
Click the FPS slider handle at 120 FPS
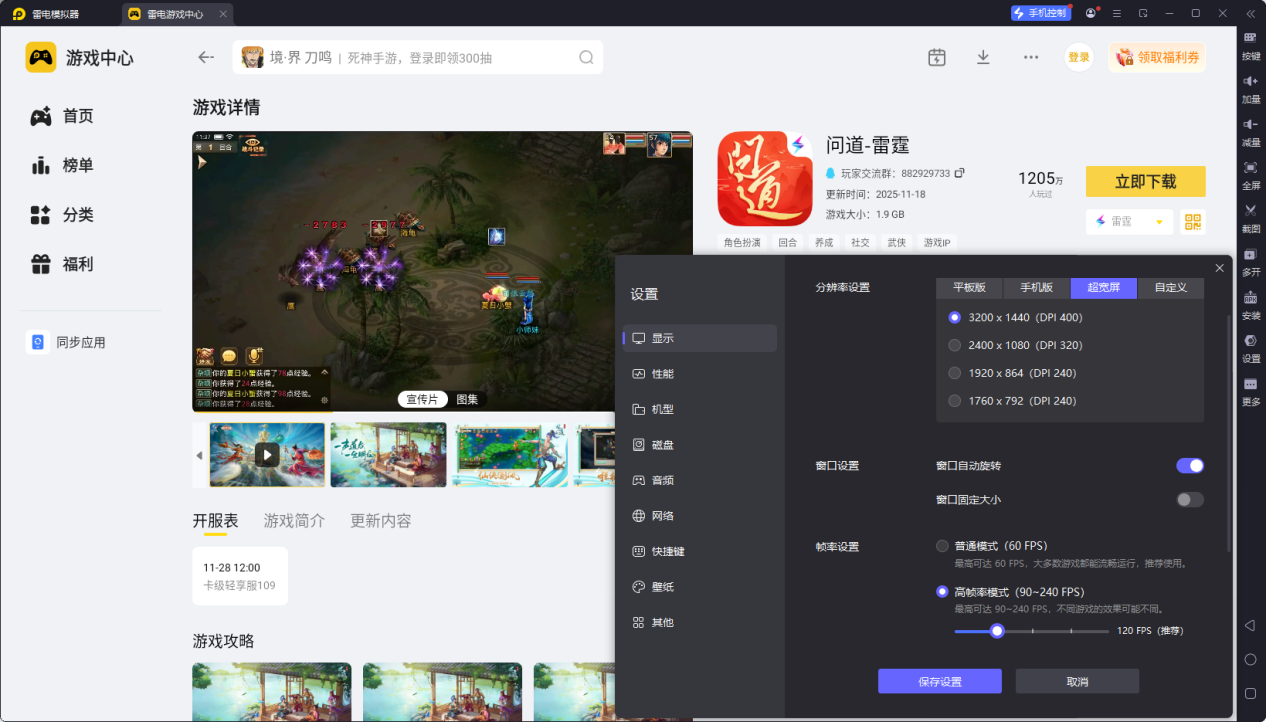pos(997,631)
